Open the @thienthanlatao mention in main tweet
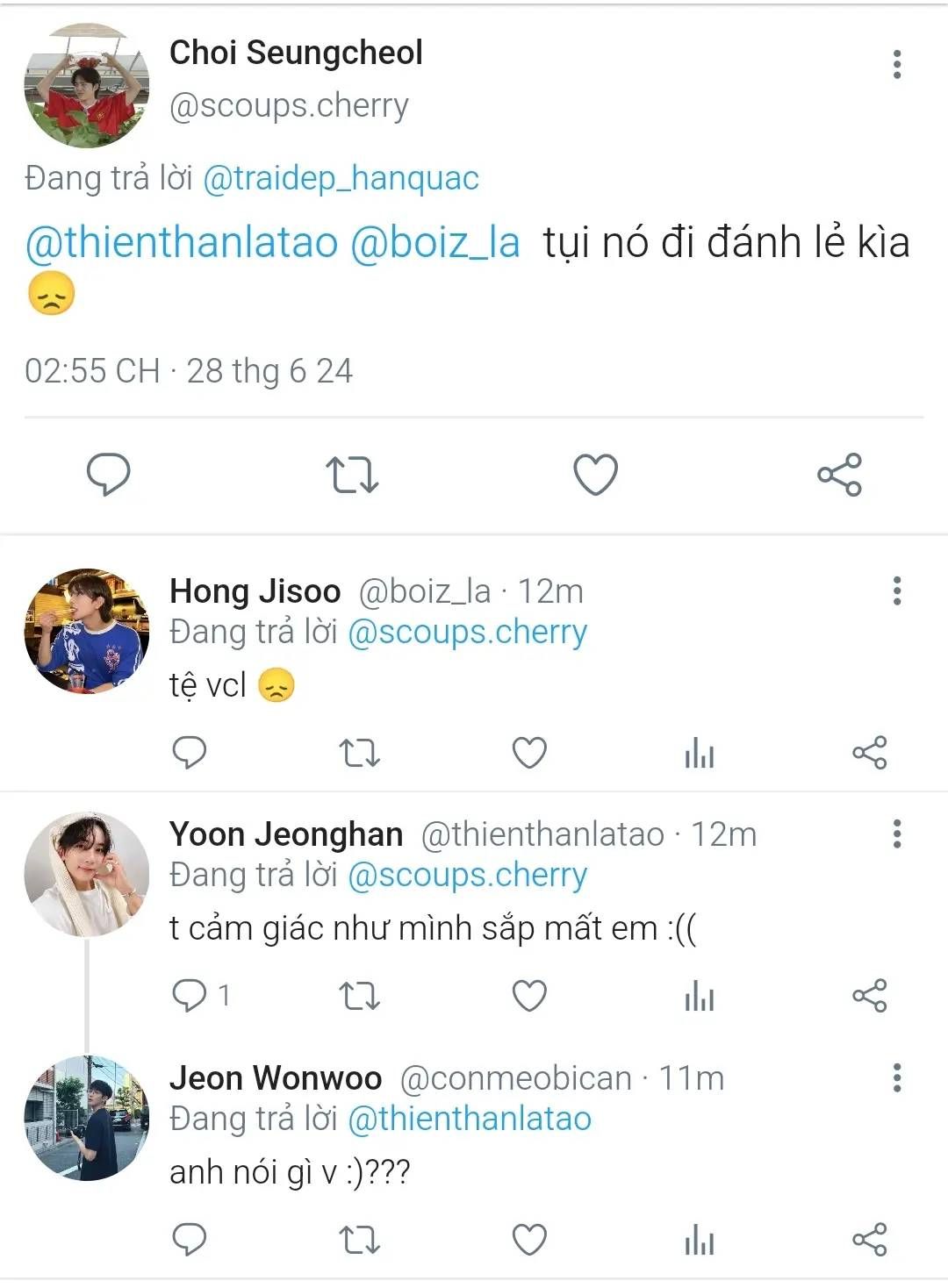 182,242
